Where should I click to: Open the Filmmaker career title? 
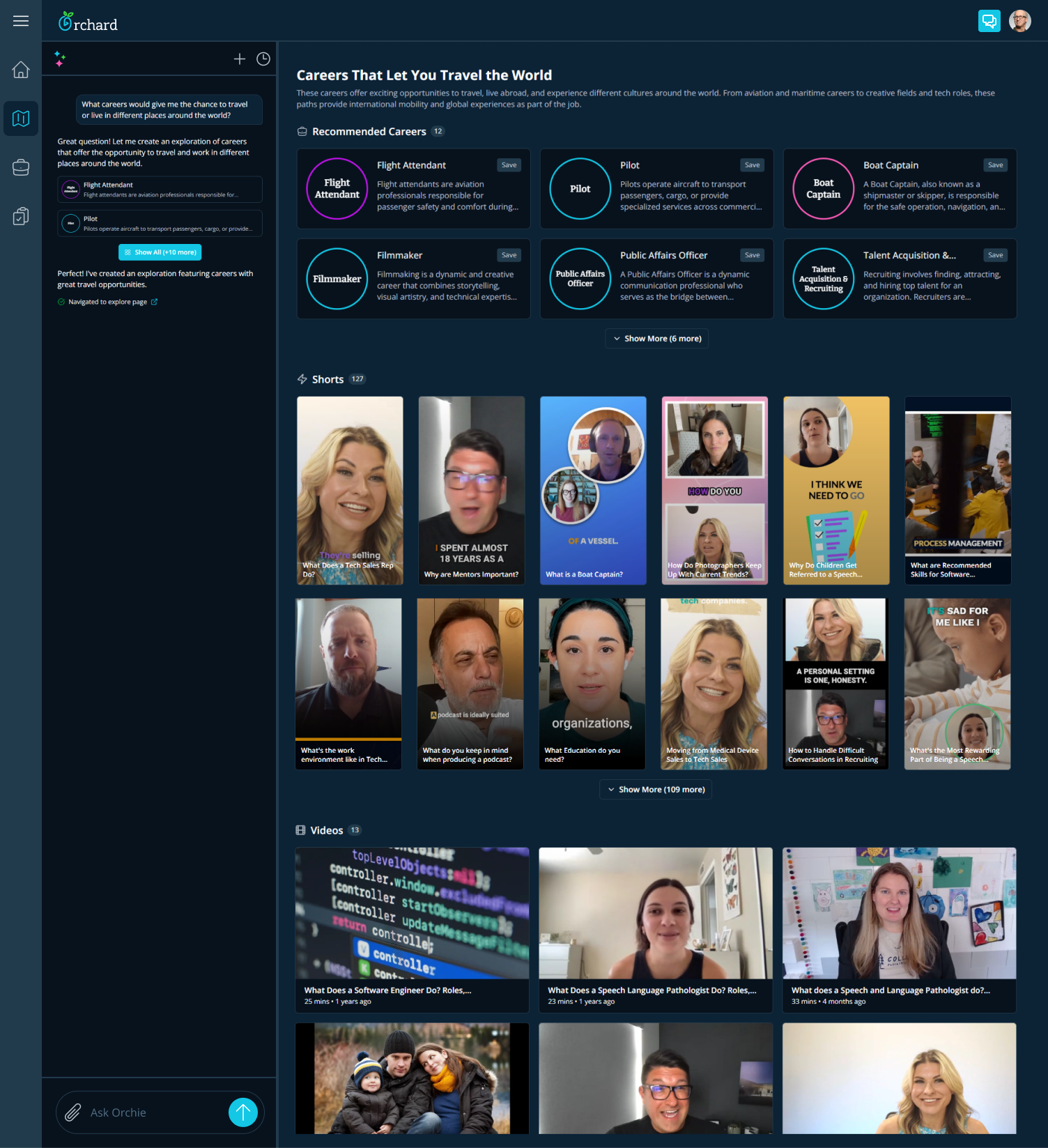(x=400, y=255)
